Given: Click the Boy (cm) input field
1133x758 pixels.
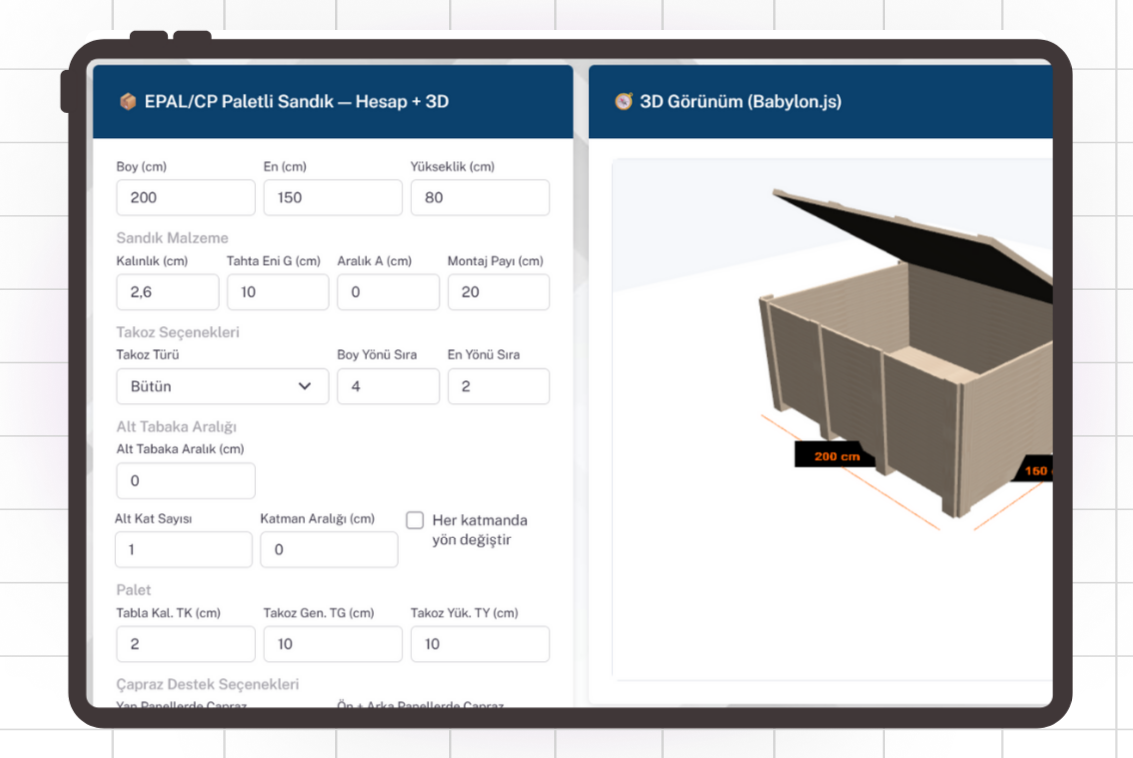Looking at the screenshot, I should click(x=185, y=198).
